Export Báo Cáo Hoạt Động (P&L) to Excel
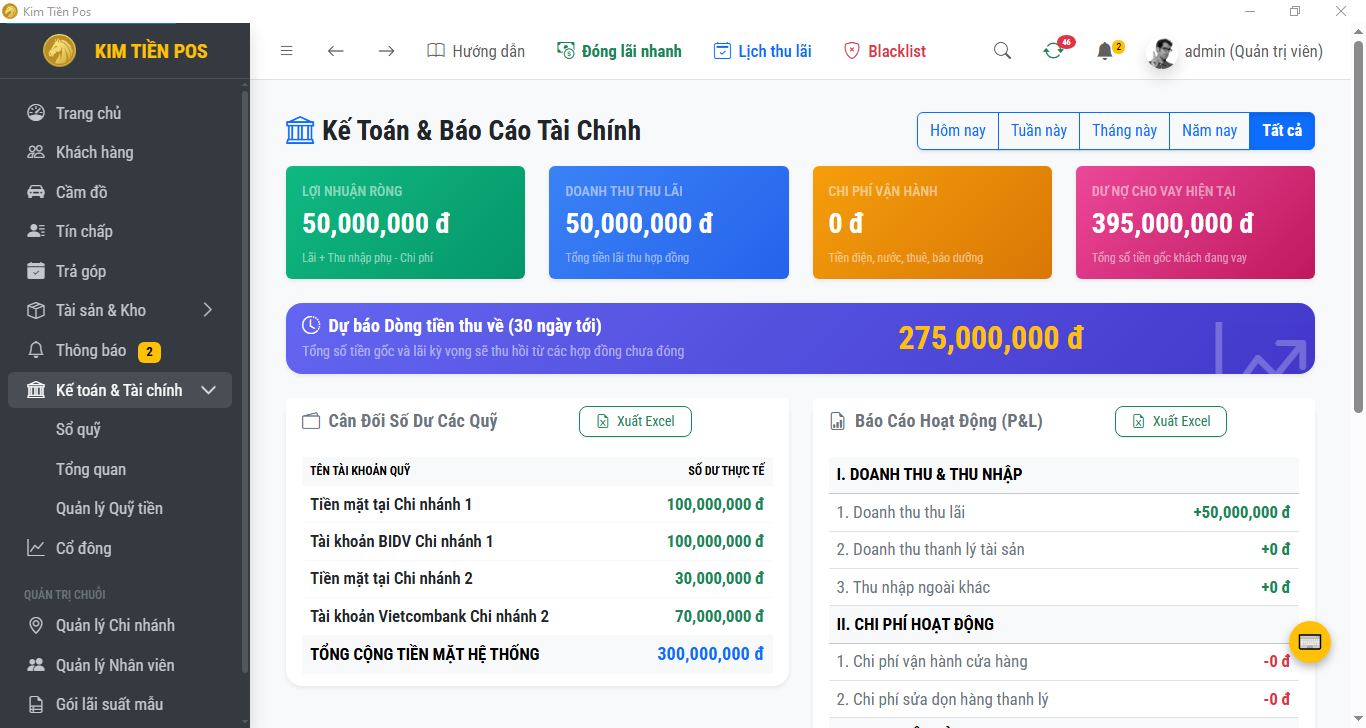 coord(1171,421)
